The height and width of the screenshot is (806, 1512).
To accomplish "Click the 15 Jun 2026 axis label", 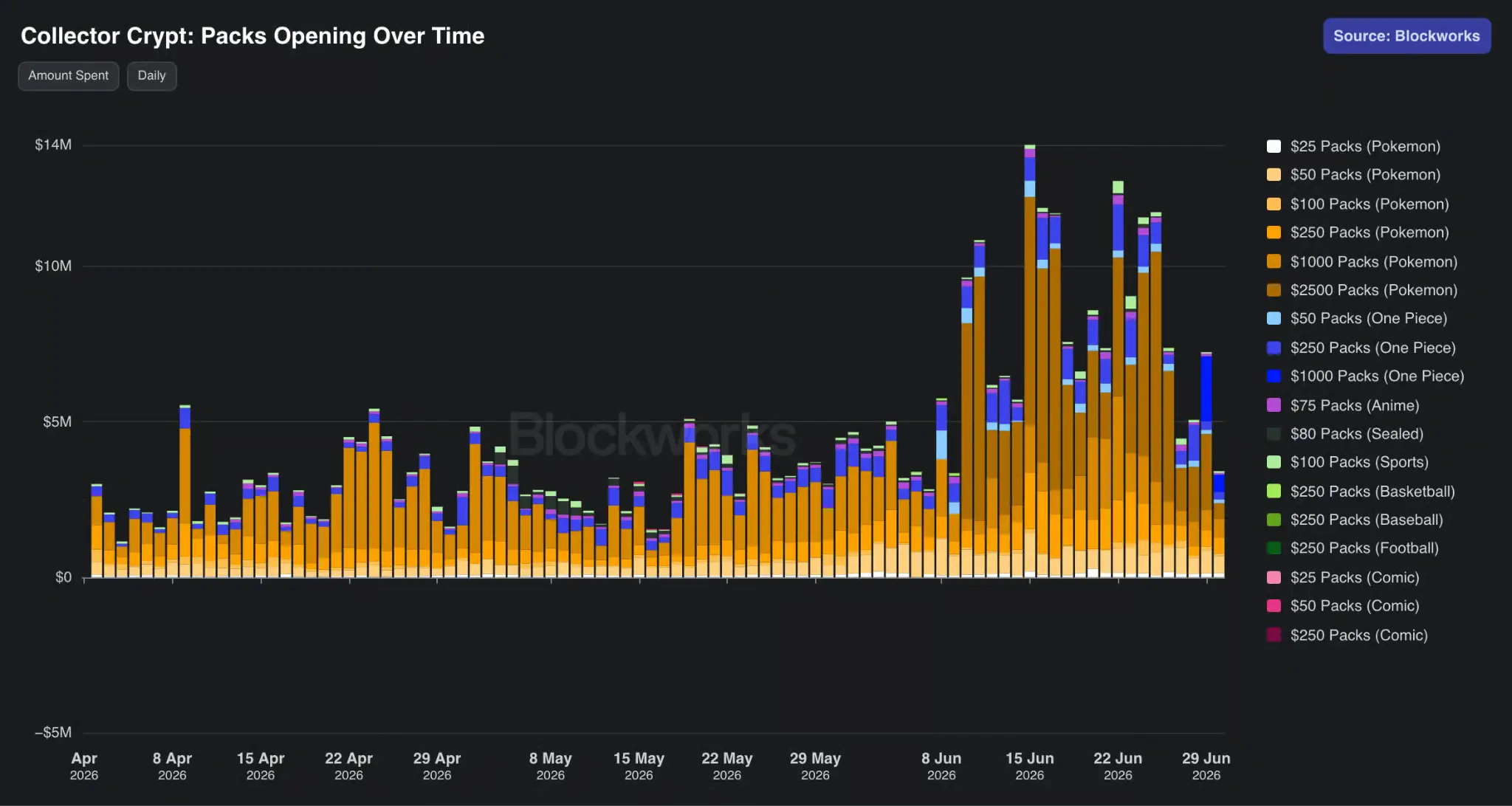I will [x=1030, y=766].
